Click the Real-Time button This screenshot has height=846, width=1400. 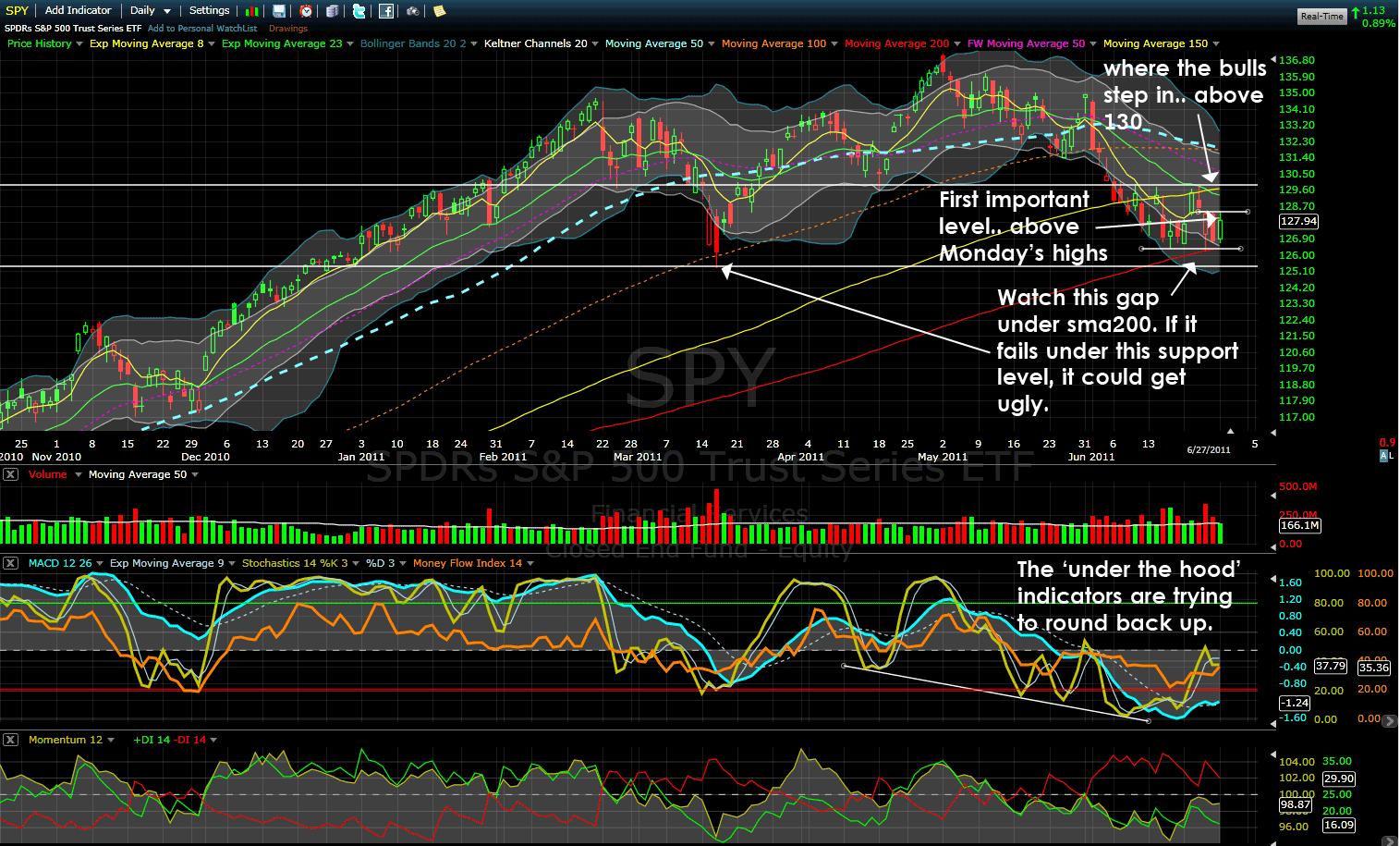click(x=1321, y=16)
